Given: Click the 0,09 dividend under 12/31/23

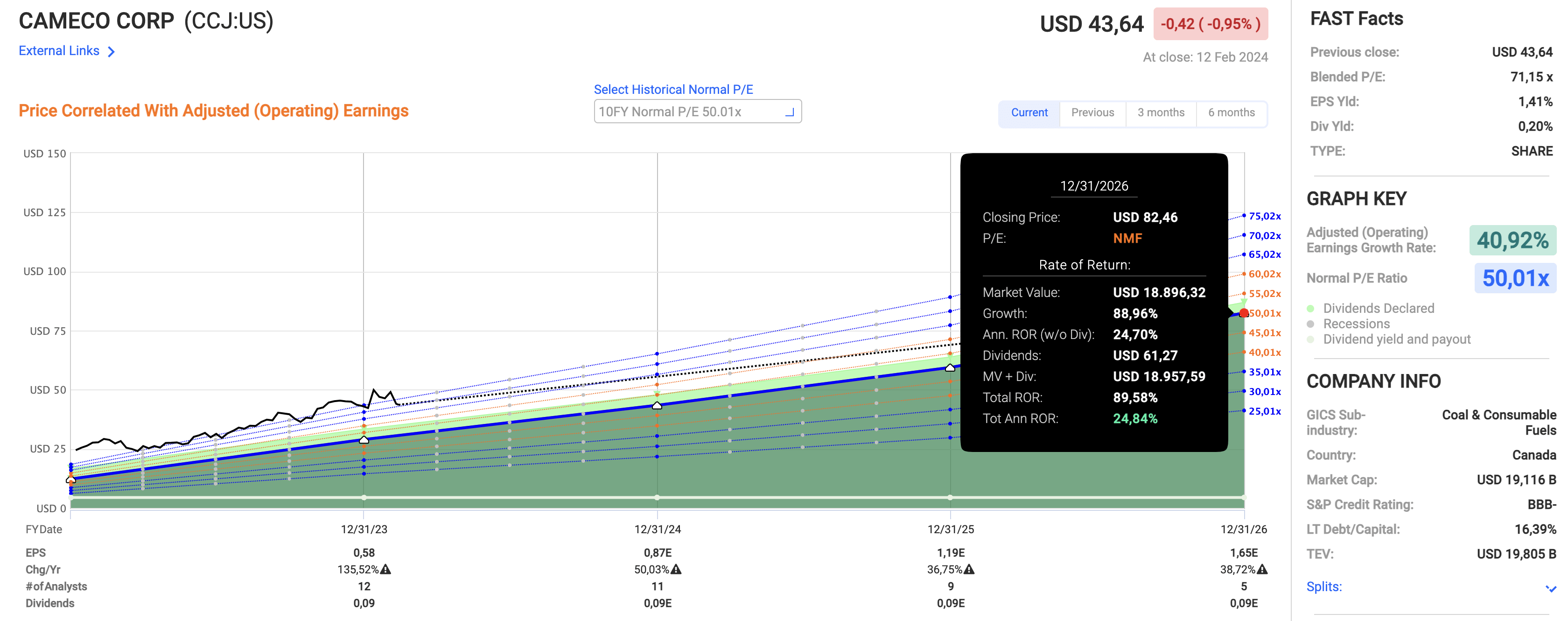Looking at the screenshot, I should [x=364, y=603].
